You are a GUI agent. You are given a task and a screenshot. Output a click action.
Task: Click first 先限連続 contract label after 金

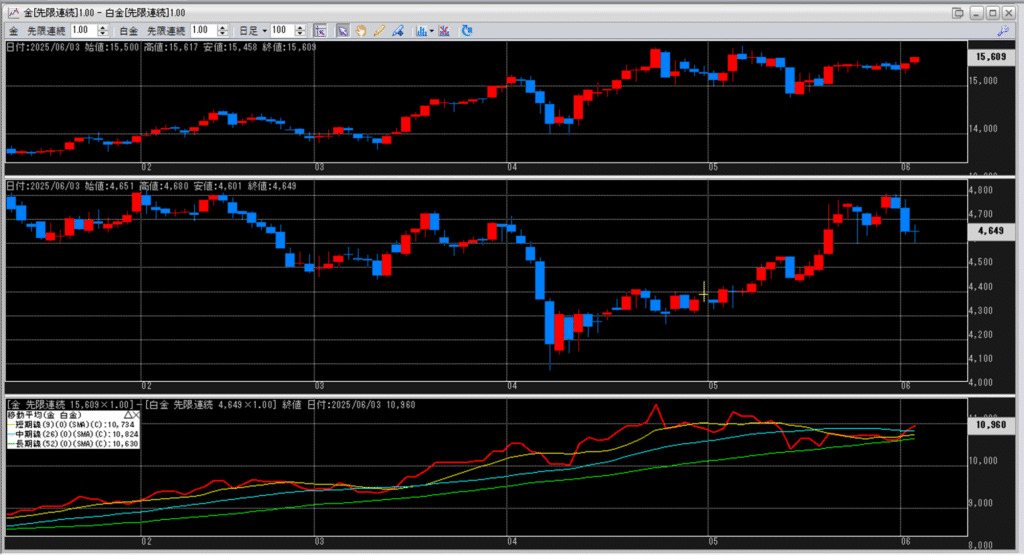click(x=47, y=31)
